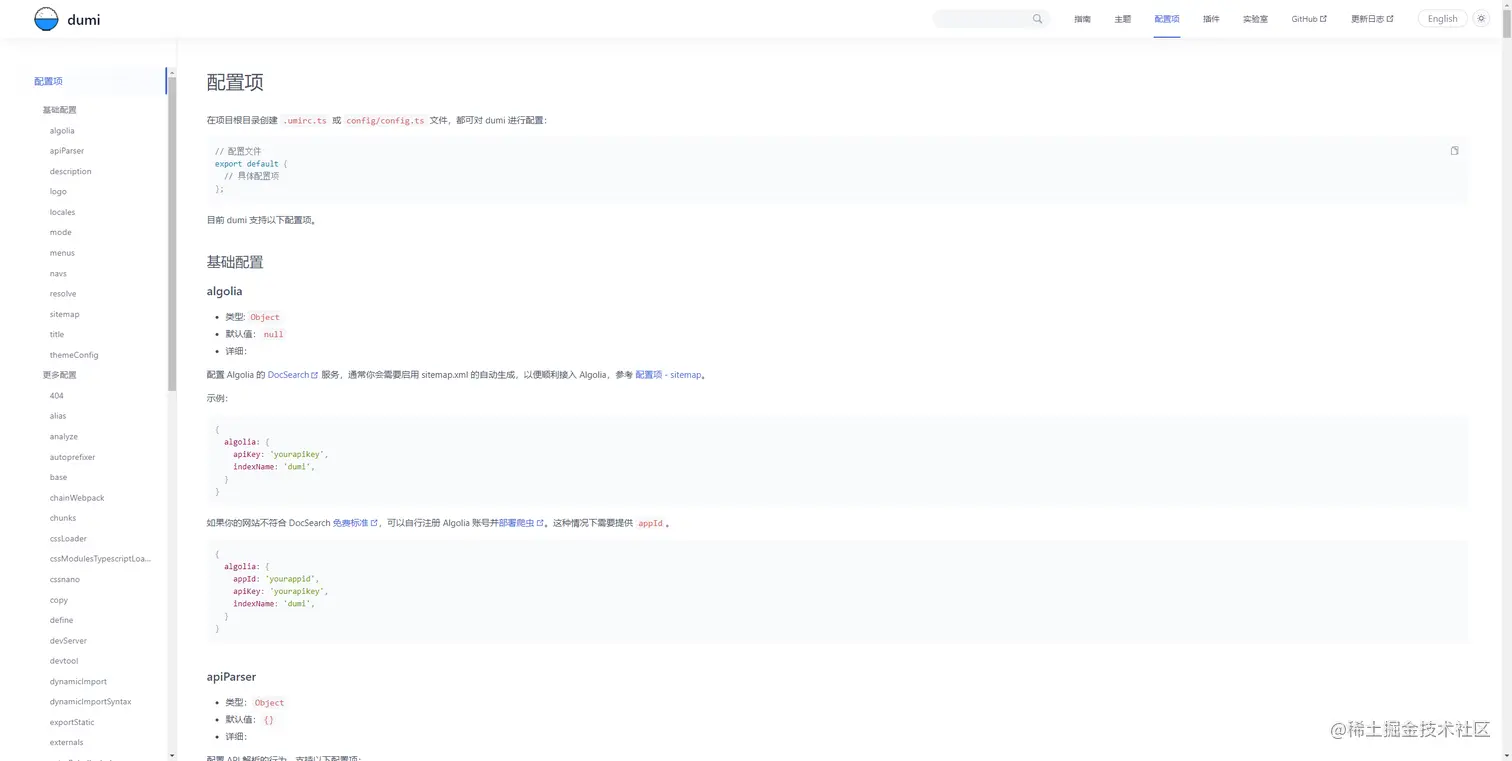Image resolution: width=1512 pixels, height=761 pixels.
Task: Select title in the sidebar
Action: pyautogui.click(x=57, y=335)
